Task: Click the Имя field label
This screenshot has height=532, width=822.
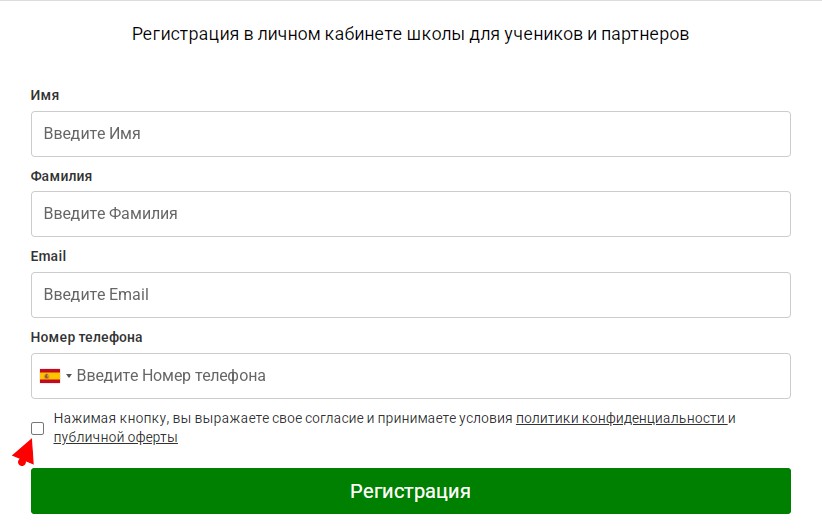Action: [45, 95]
